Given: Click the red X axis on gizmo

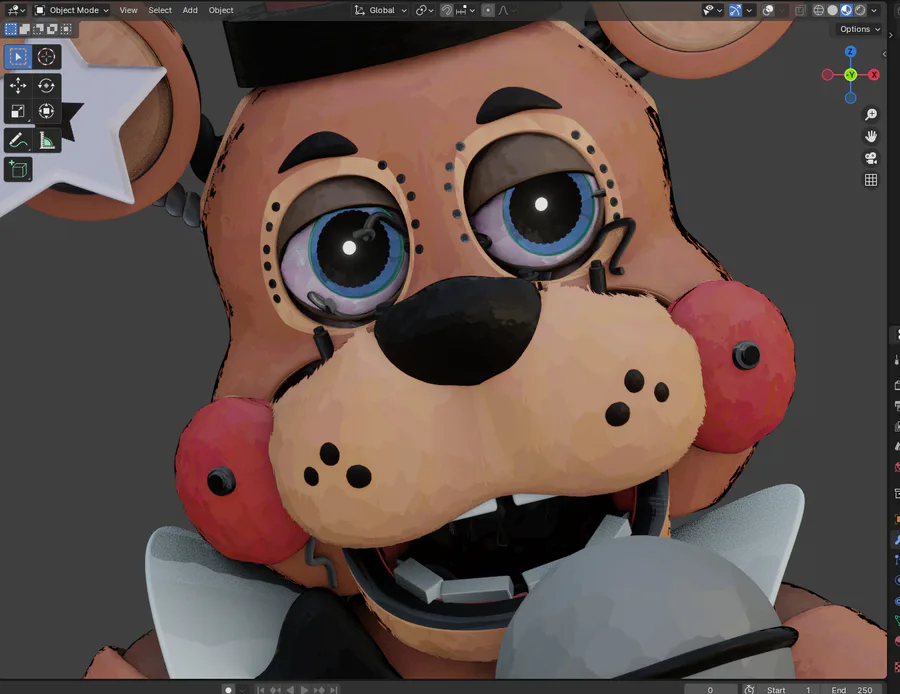Looking at the screenshot, I should (874, 75).
